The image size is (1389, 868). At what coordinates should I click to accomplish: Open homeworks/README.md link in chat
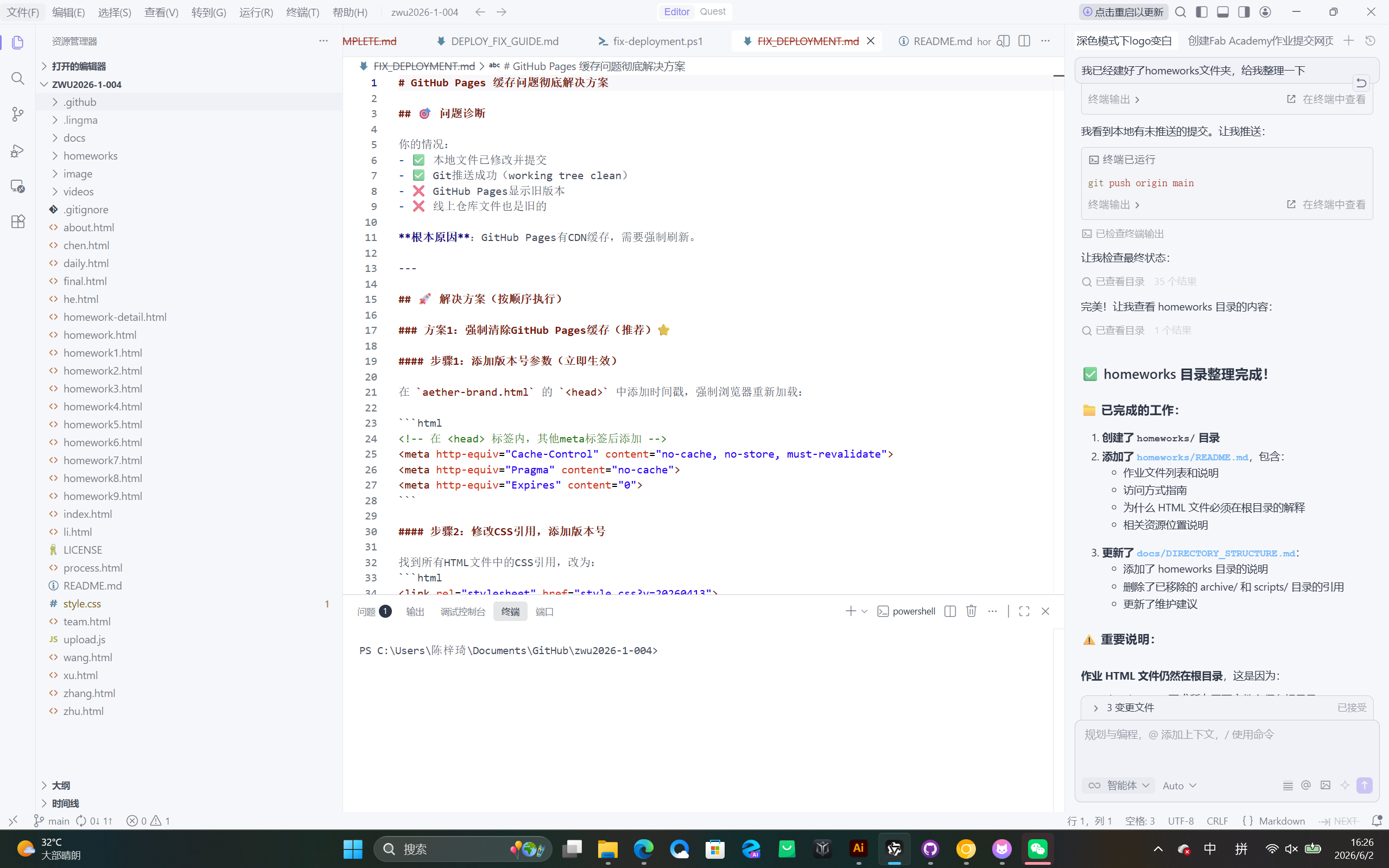pyautogui.click(x=1191, y=457)
